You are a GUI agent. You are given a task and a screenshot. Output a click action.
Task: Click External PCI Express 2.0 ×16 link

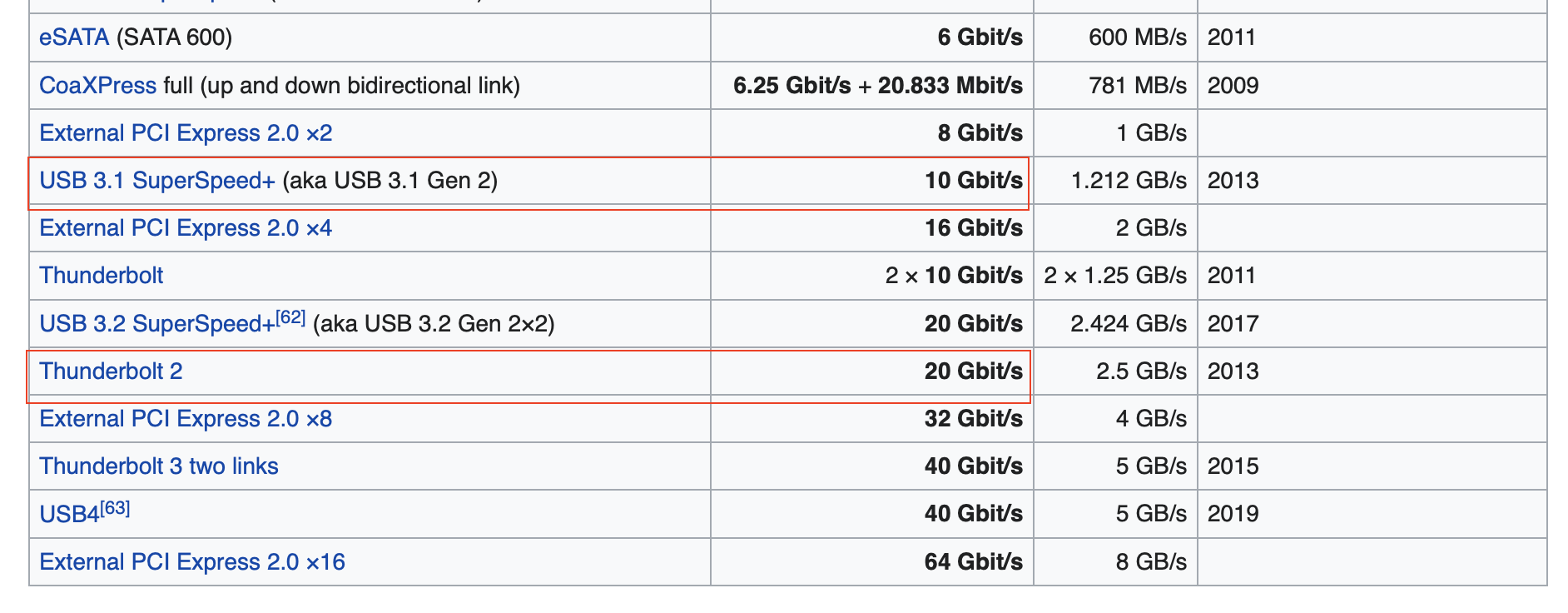192,562
